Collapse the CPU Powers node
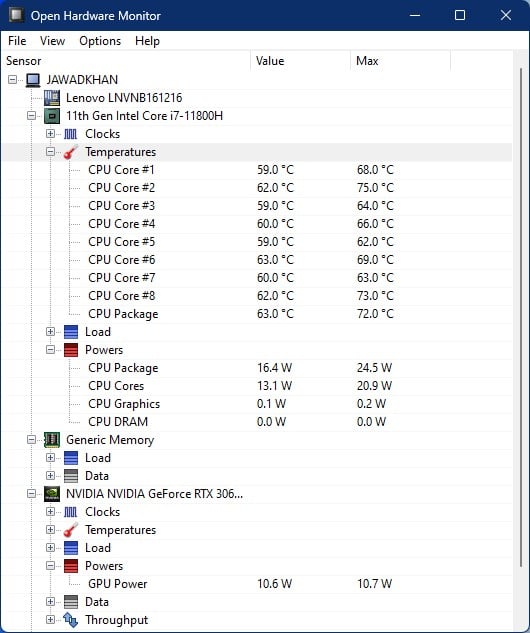 point(50,350)
